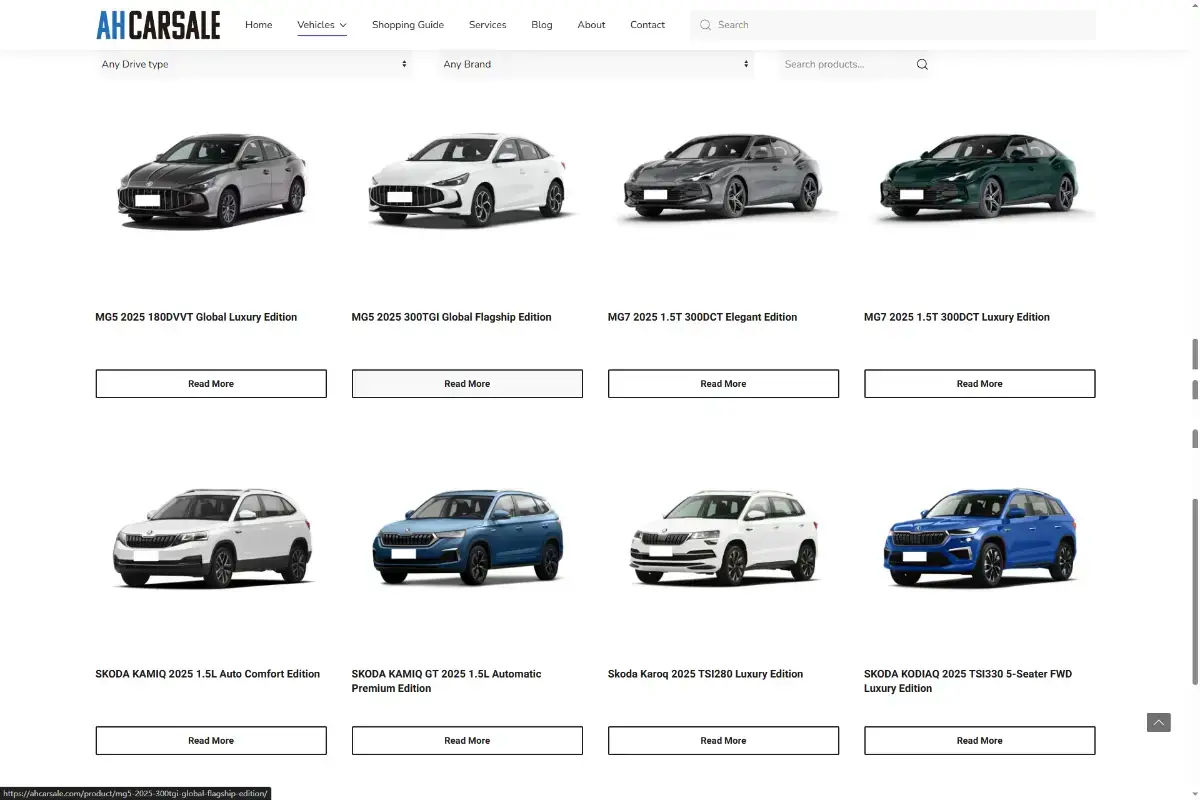Read More on MG7 300DCT Luxury Edition
This screenshot has height=800, width=1200.
[x=980, y=384]
